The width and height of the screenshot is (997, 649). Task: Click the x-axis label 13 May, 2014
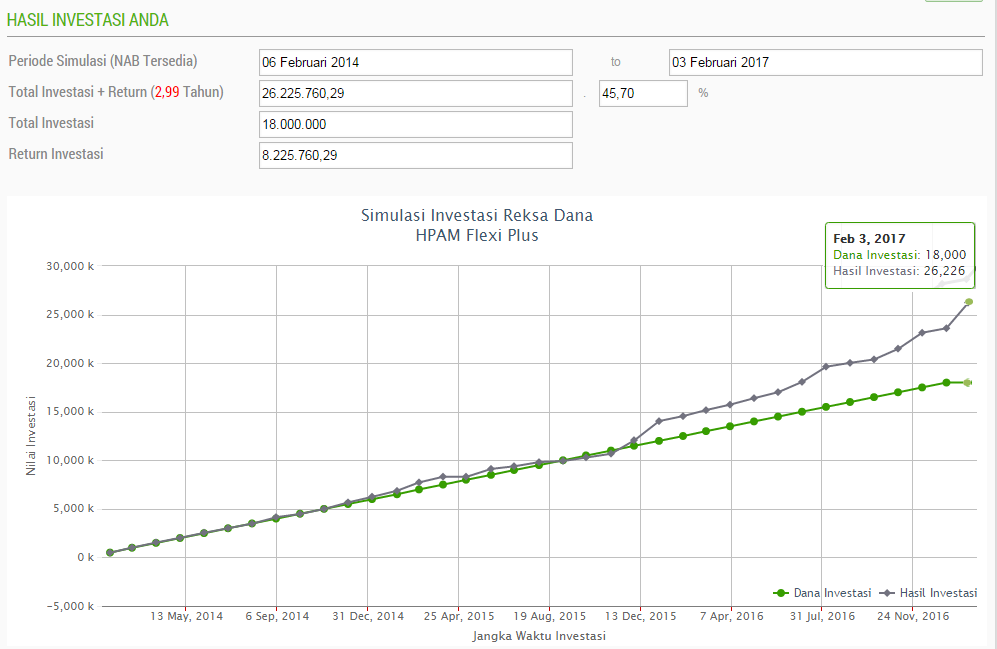point(186,616)
